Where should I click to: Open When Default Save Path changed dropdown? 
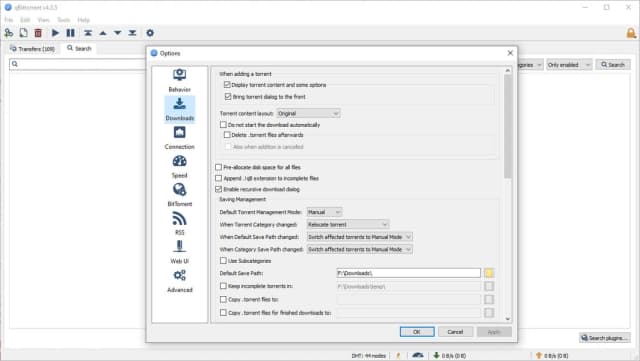point(360,237)
